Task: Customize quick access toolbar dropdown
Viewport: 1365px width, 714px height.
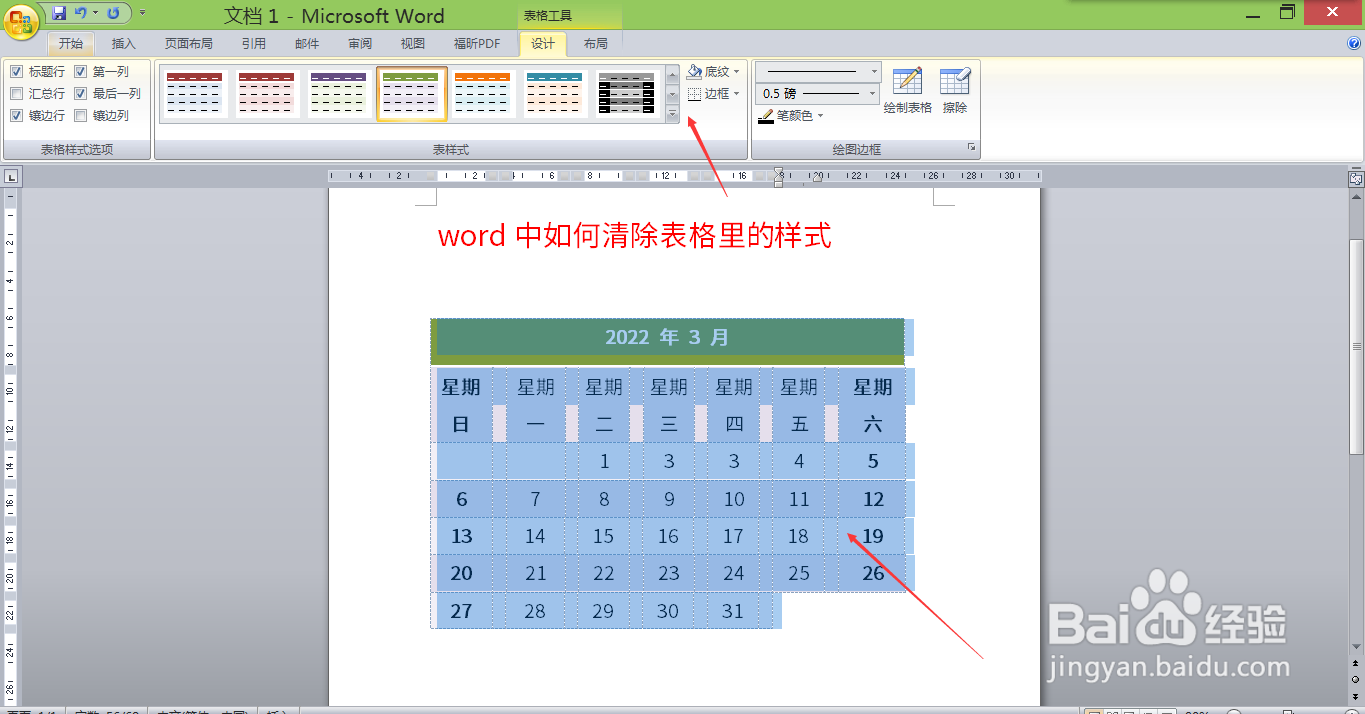Action: (x=142, y=13)
